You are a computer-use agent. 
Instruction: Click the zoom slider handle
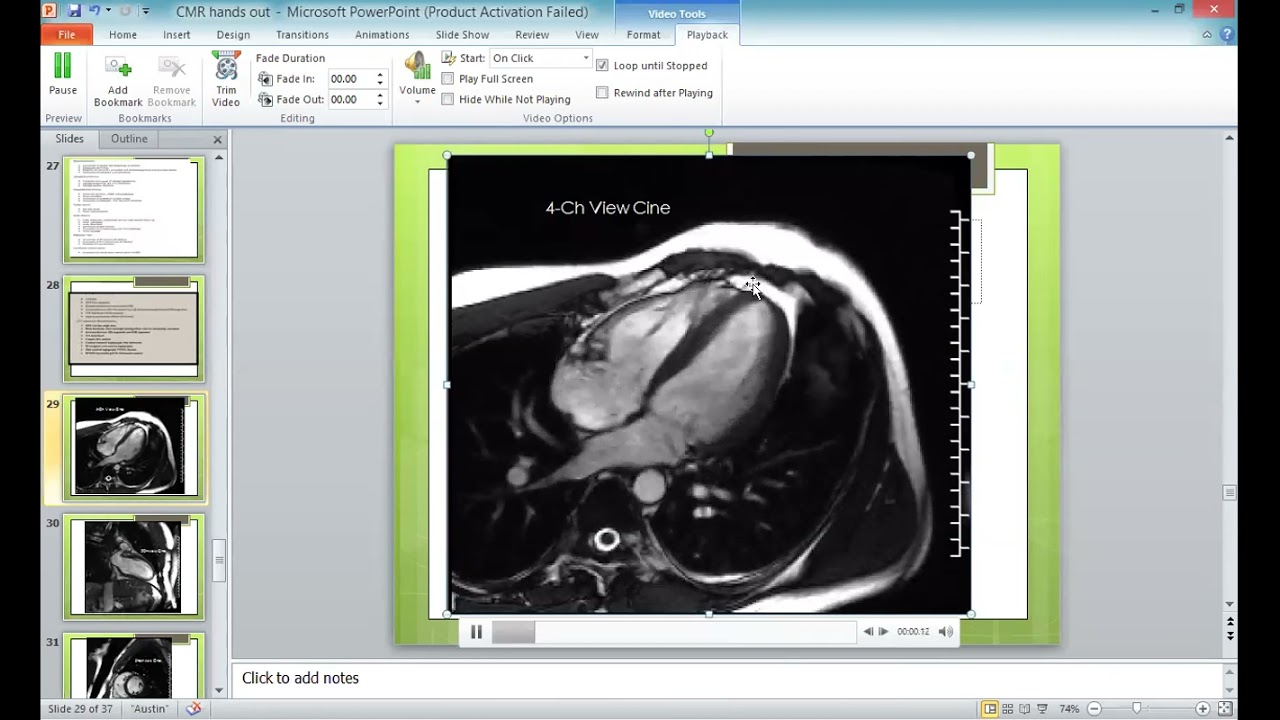[1136, 709]
